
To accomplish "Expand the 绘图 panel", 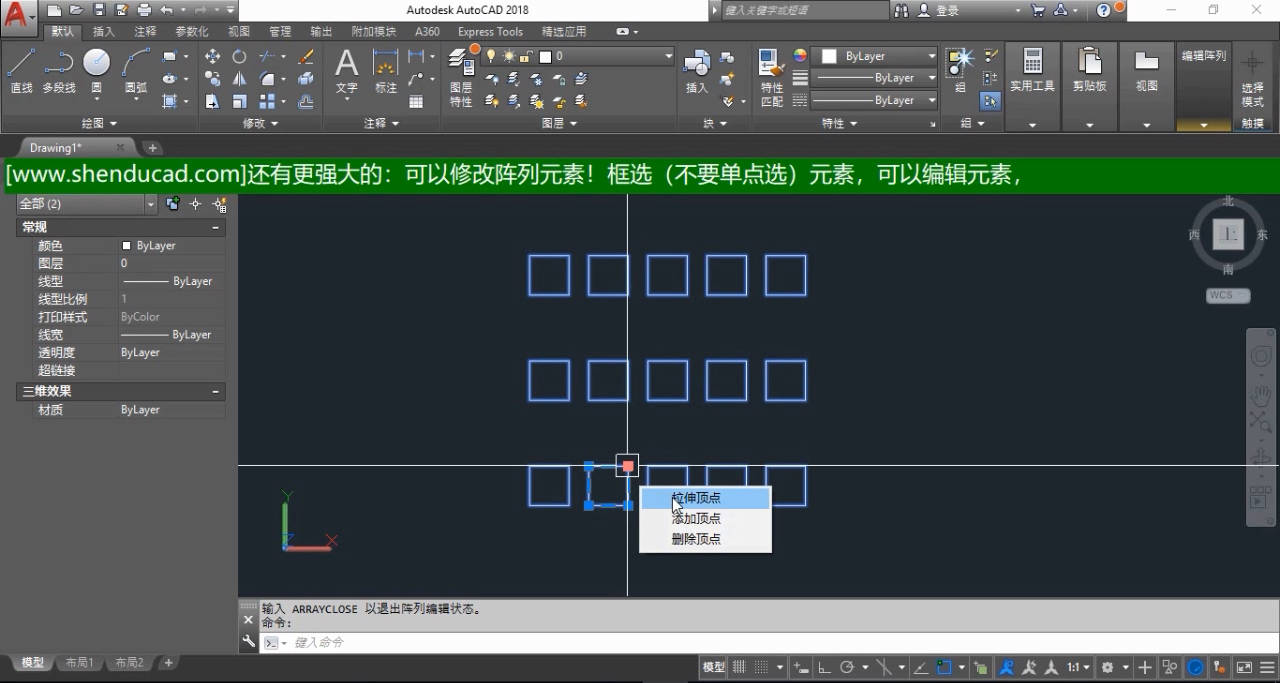I will click(99, 123).
